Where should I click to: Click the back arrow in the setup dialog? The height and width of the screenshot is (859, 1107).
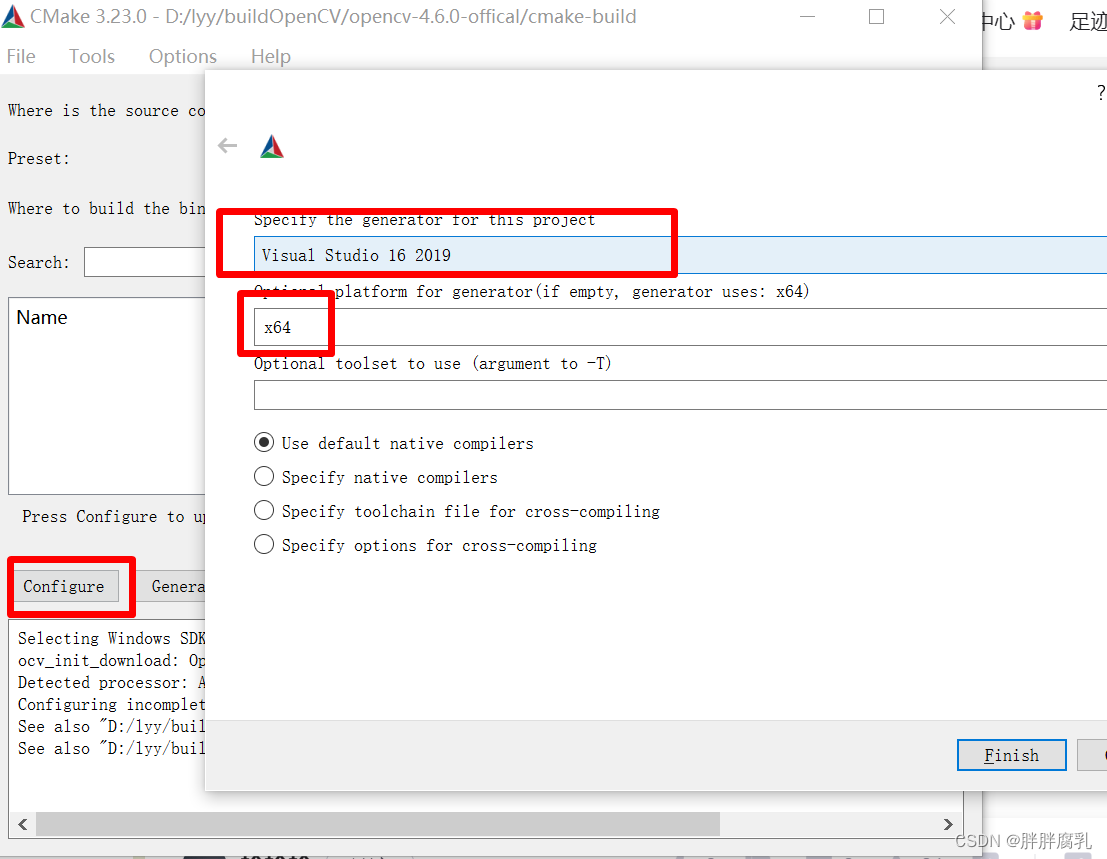(x=227, y=145)
